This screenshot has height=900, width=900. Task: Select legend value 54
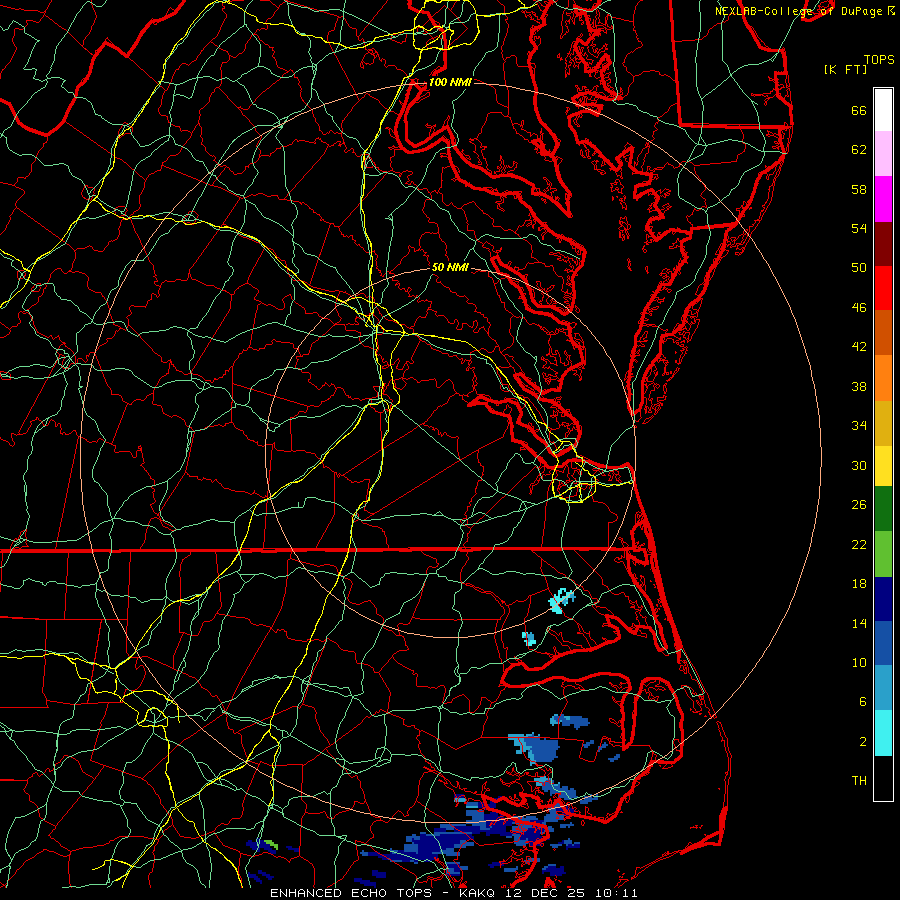[859, 228]
